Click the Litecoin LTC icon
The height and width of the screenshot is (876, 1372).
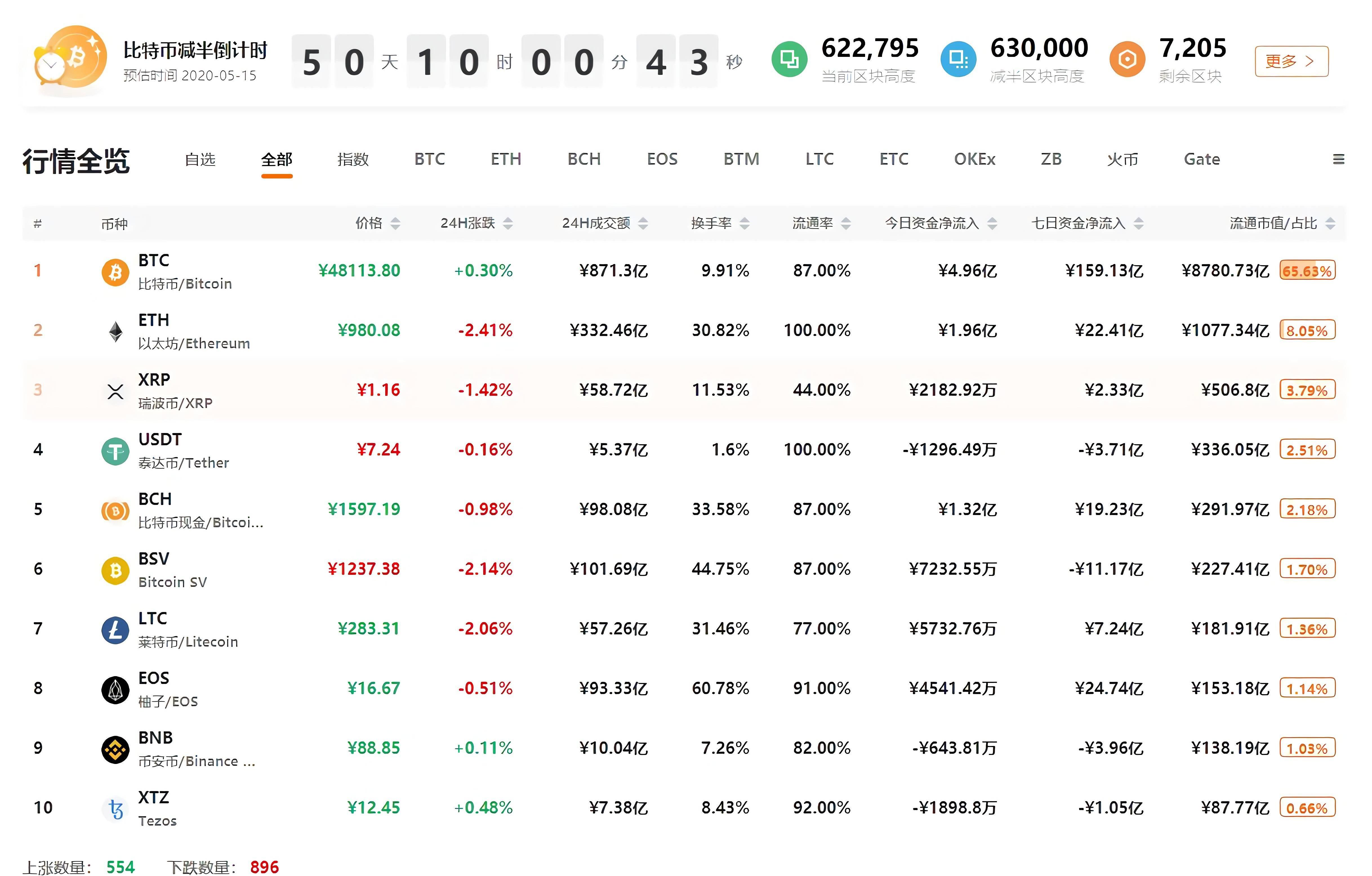[115, 630]
